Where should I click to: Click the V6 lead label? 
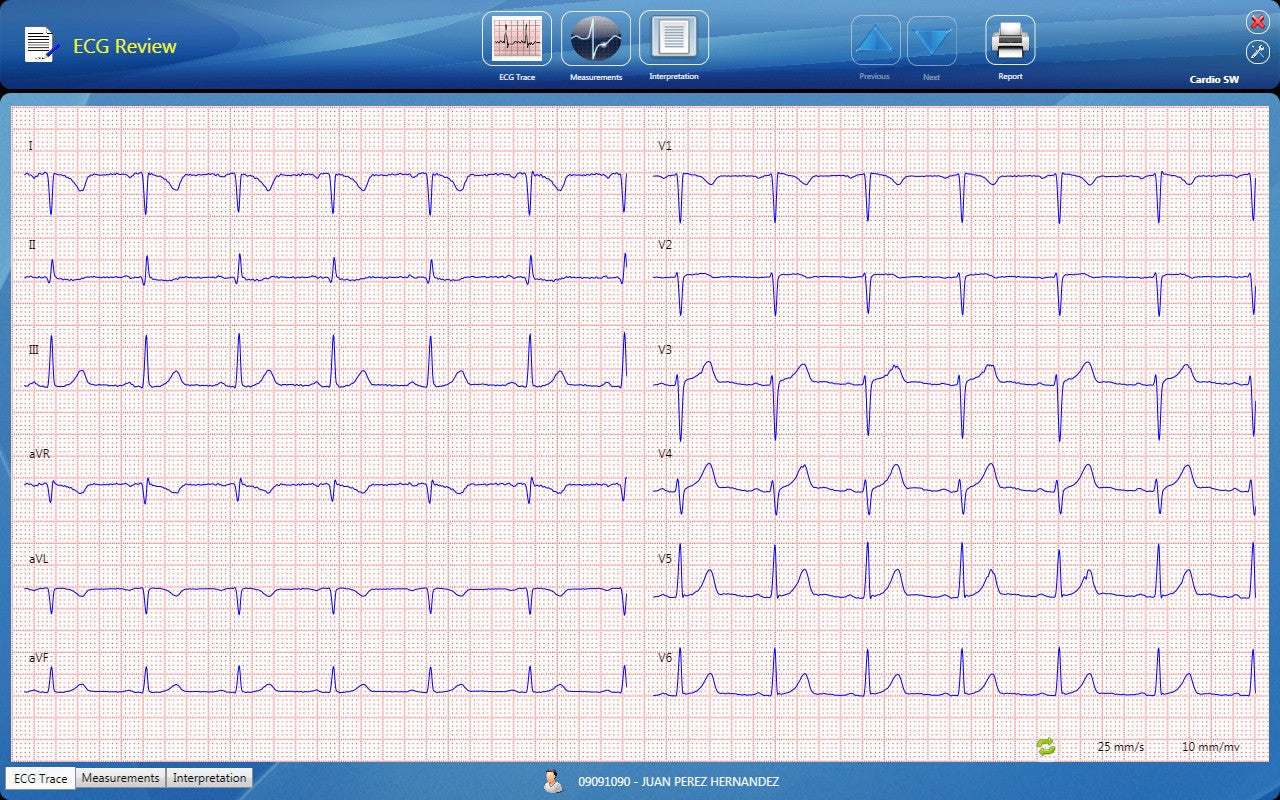(x=665, y=657)
